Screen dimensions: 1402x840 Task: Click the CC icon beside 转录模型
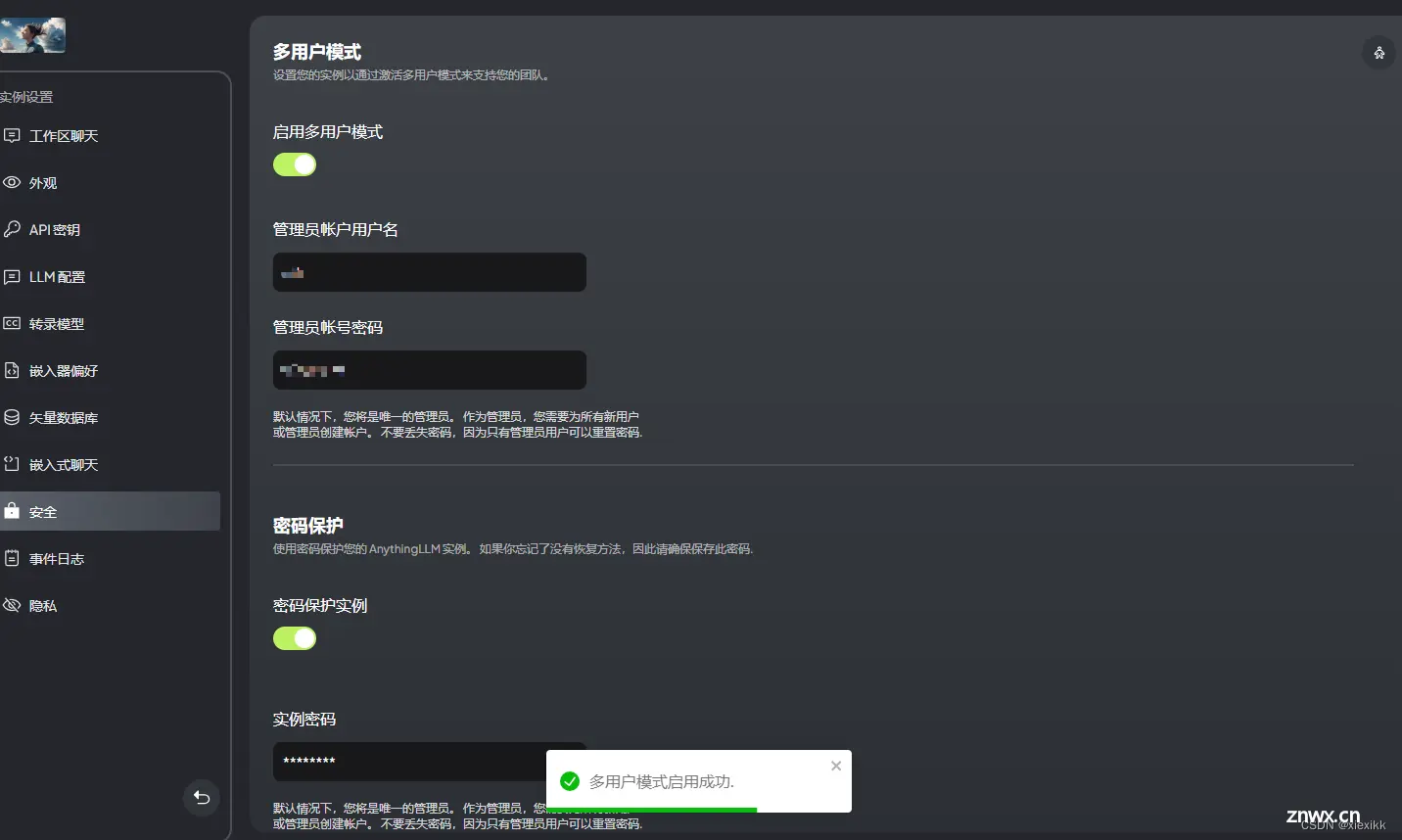[x=12, y=323]
